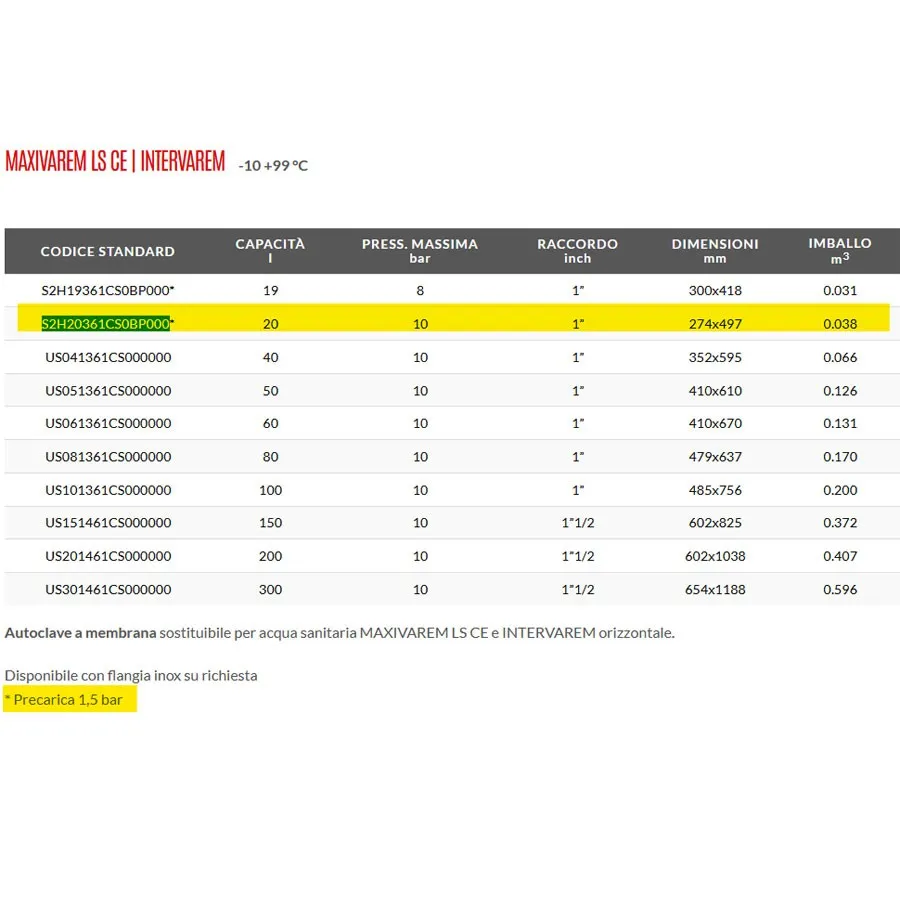Screen dimensions: 900x900
Task: Click dimensions 602x1038
Action: 715,556
